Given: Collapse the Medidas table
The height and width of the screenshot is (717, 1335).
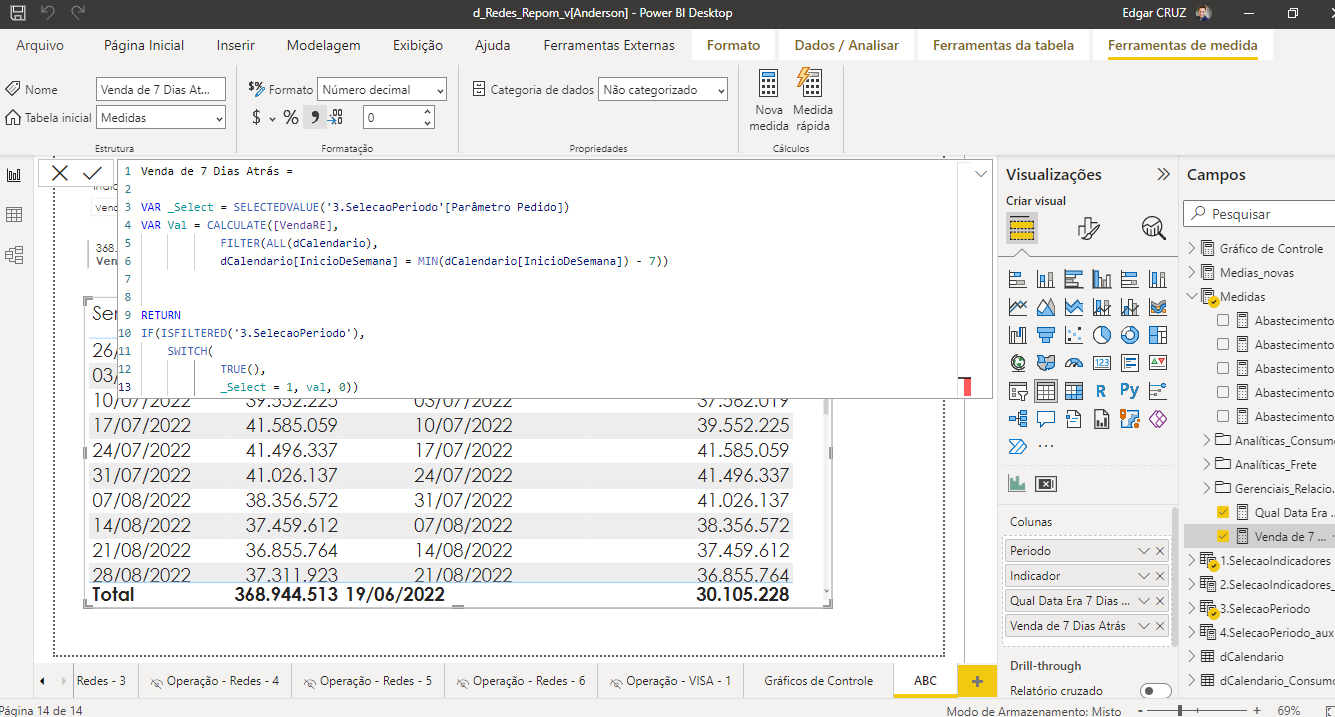Looking at the screenshot, I should [1192, 296].
